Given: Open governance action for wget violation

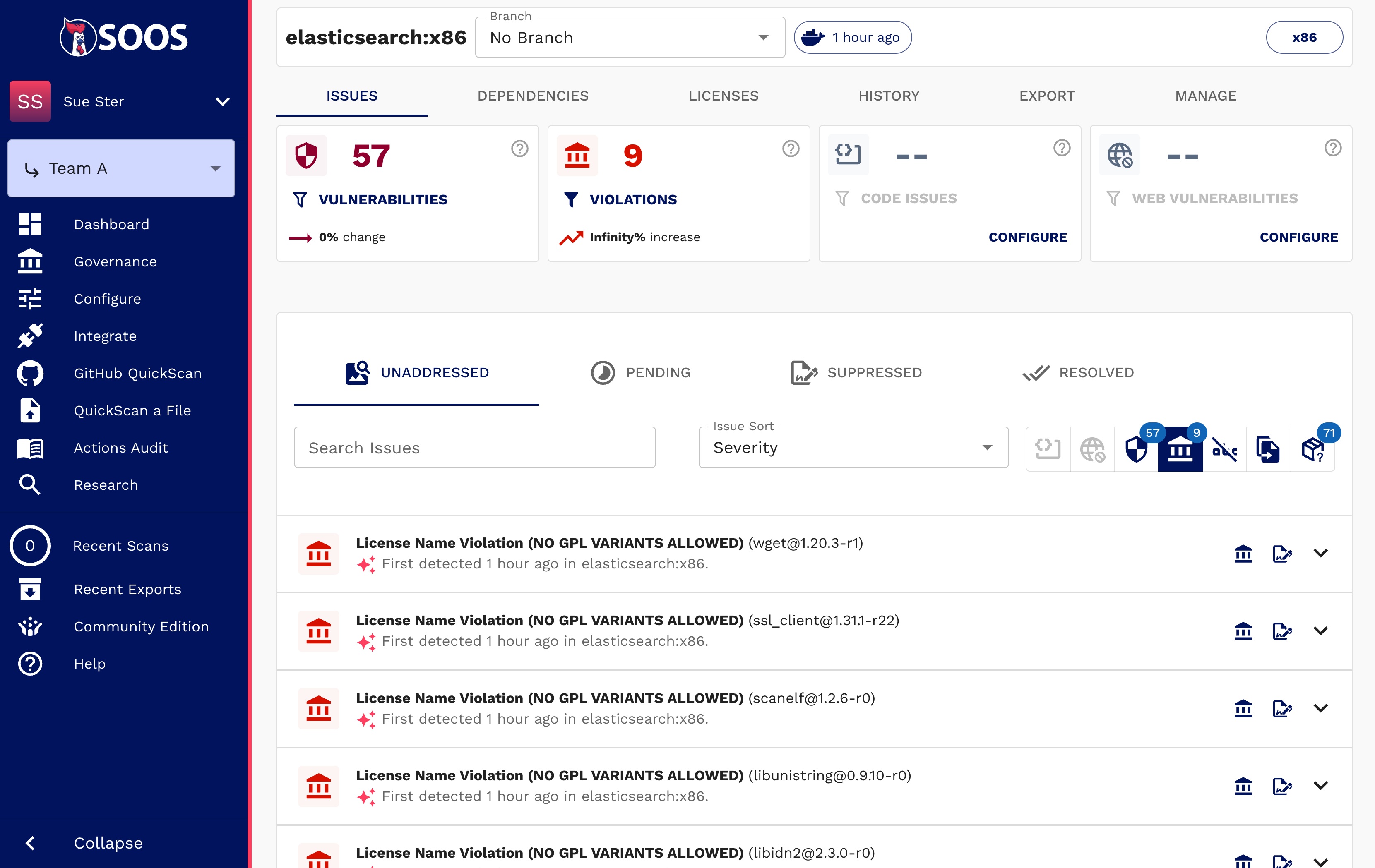Looking at the screenshot, I should [1243, 553].
